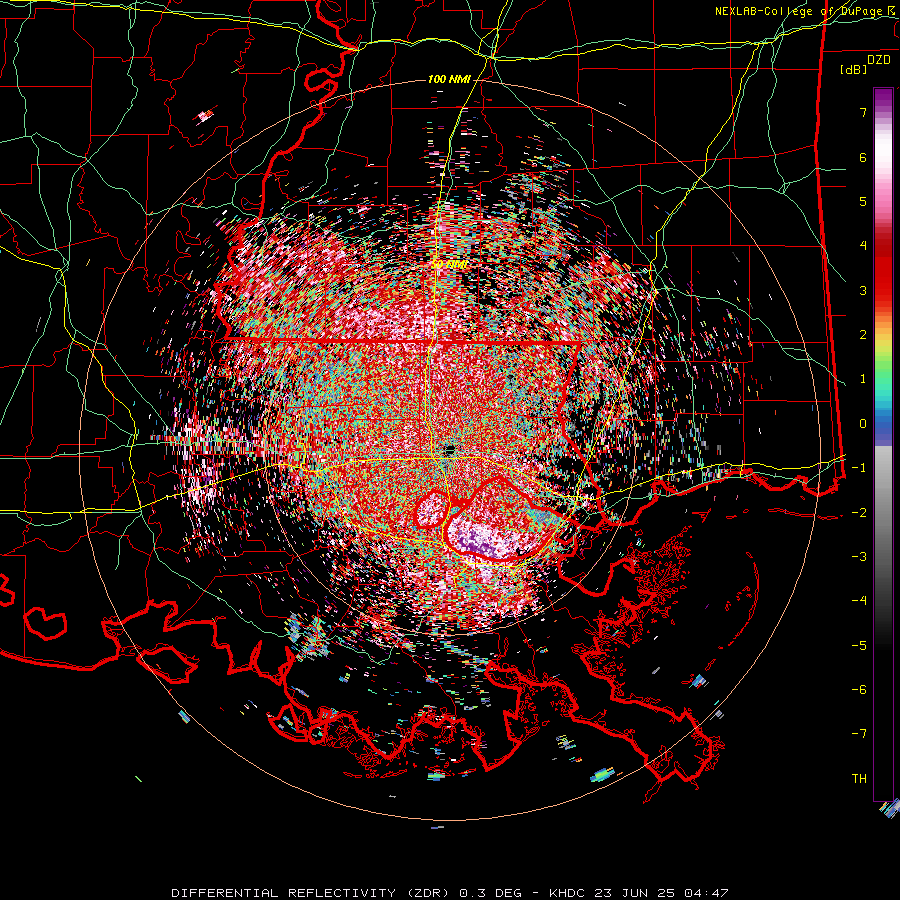Click the TH threshold label on the scale
Viewport: 900px width, 900px height.
click(x=859, y=778)
